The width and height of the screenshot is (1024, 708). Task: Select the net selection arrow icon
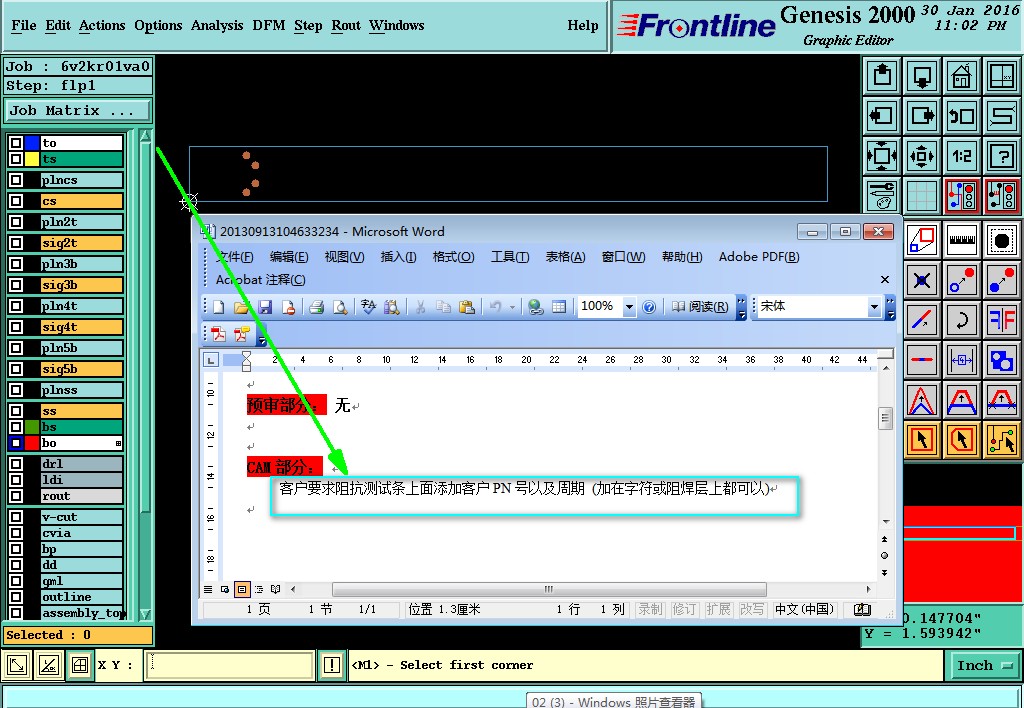(x=1002, y=440)
